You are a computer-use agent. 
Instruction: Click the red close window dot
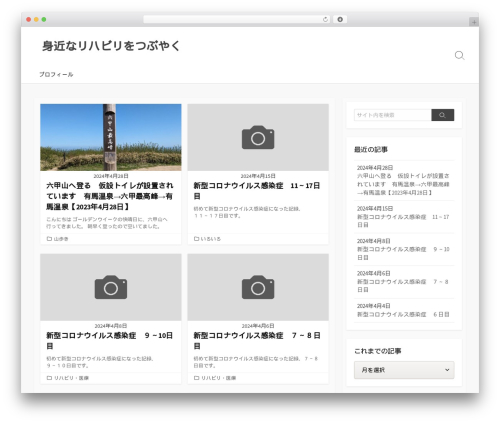click(29, 20)
